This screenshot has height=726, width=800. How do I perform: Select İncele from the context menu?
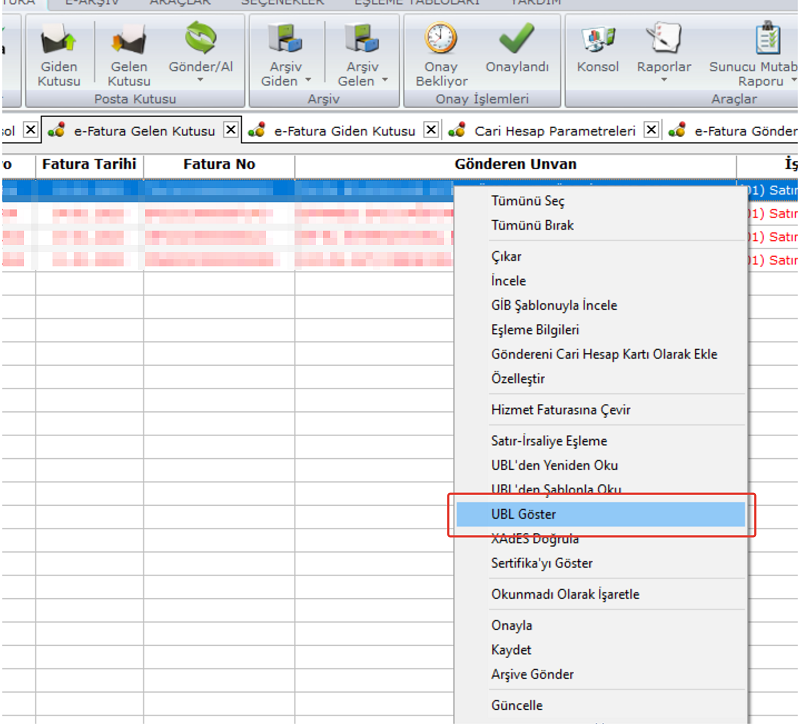(601, 281)
